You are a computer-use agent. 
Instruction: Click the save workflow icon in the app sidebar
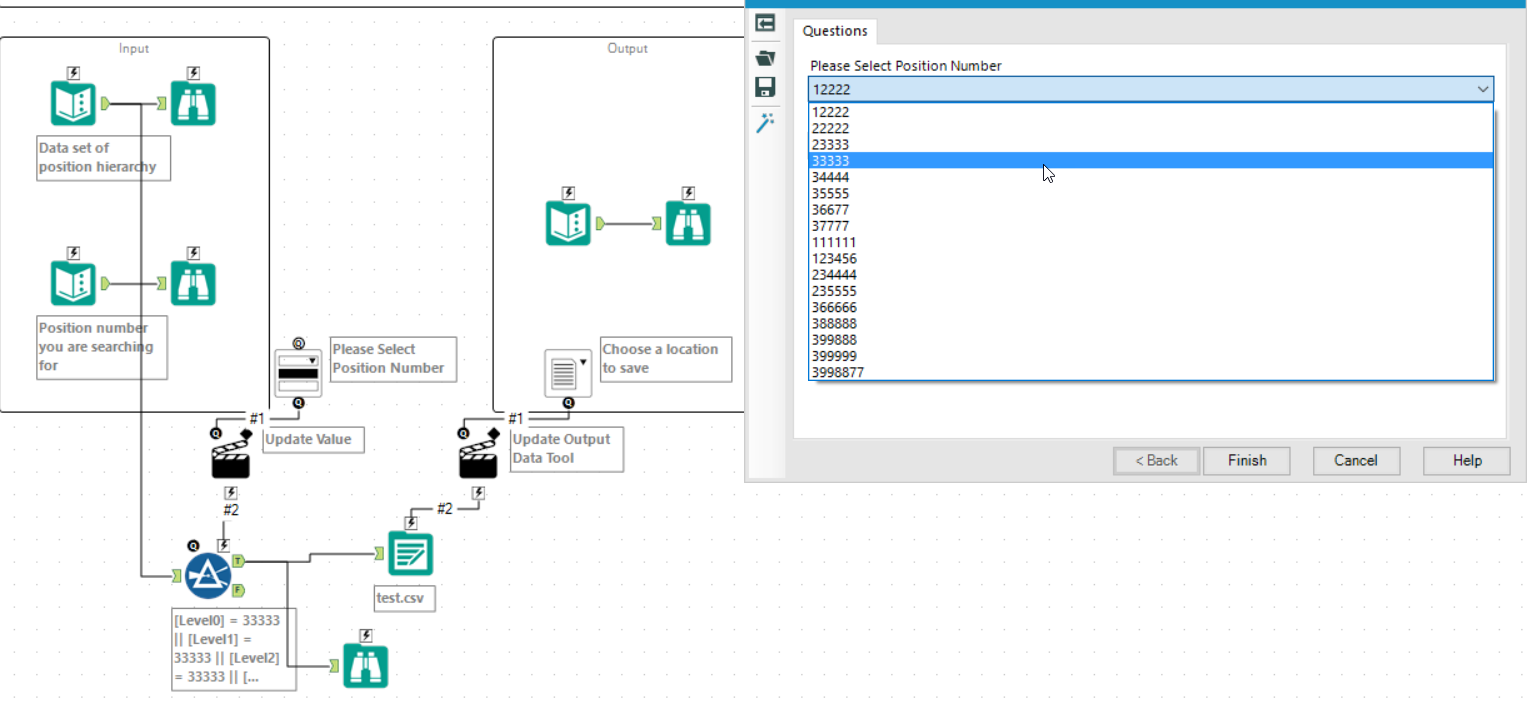[x=765, y=87]
